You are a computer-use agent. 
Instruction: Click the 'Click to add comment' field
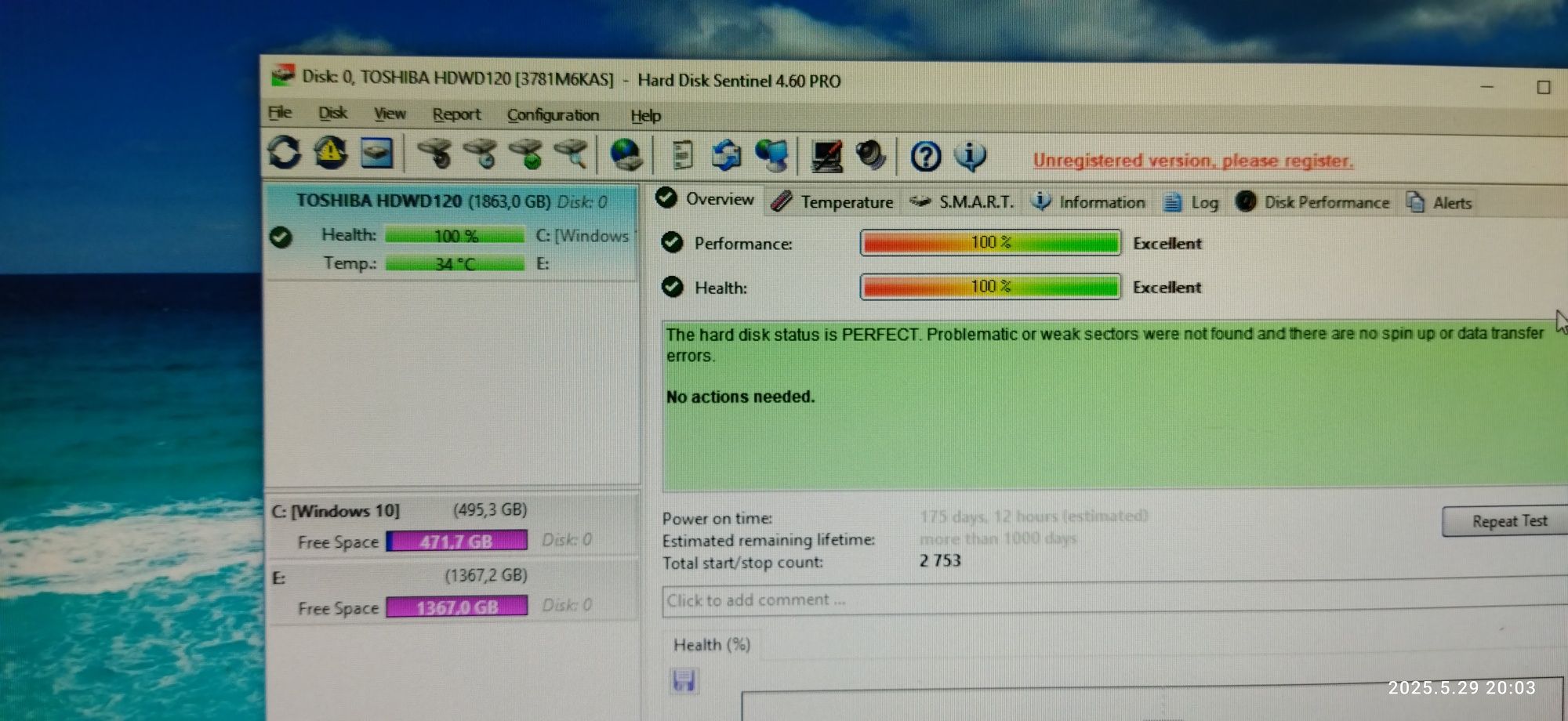pyautogui.click(x=1114, y=600)
